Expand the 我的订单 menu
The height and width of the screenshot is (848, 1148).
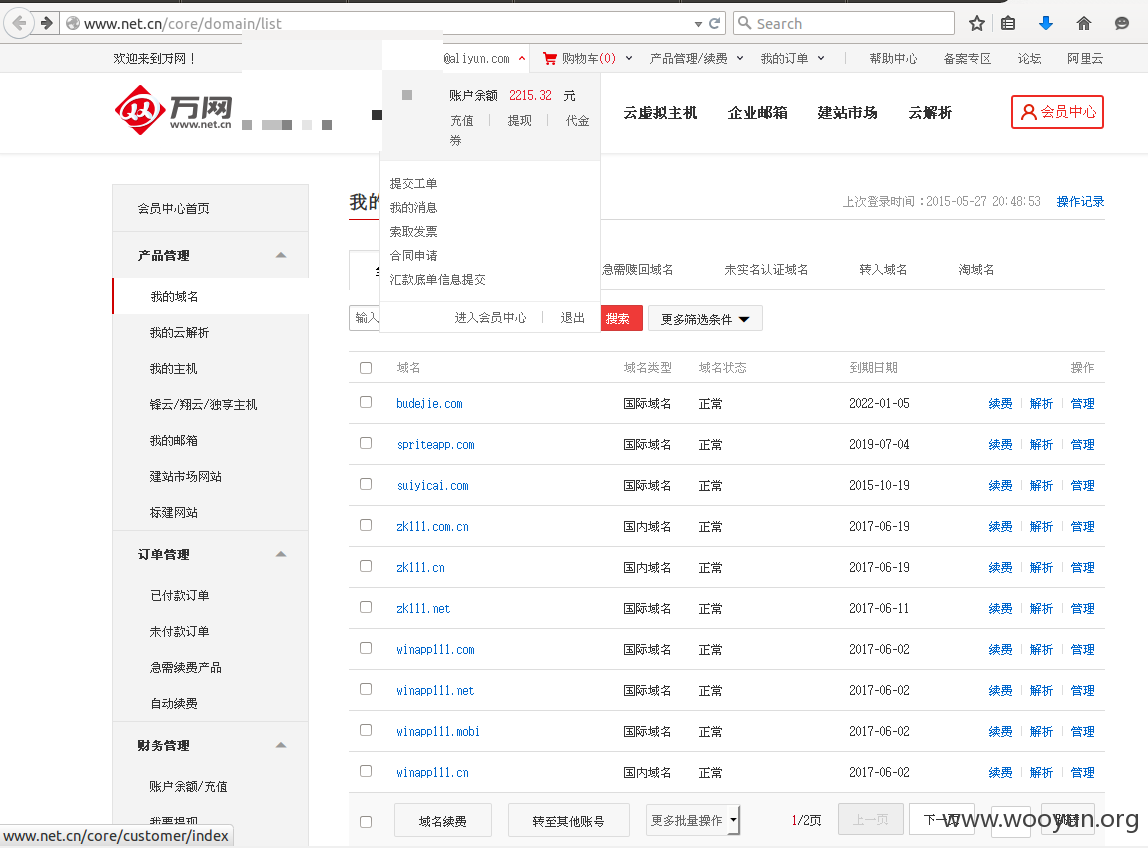point(821,58)
